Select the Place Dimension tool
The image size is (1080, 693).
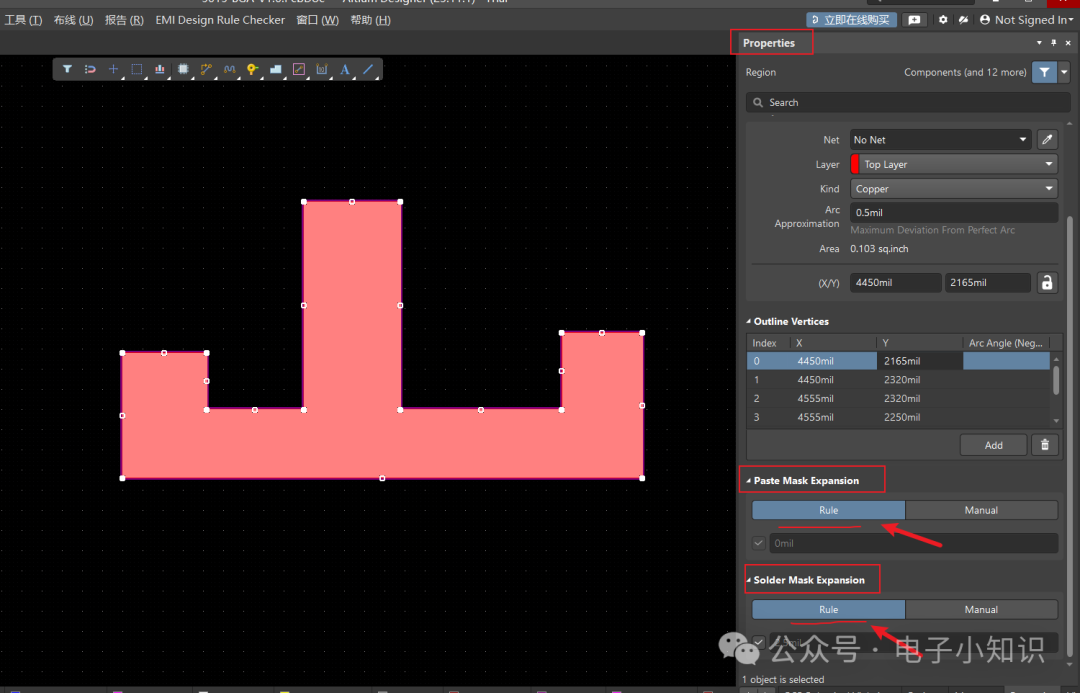(322, 69)
